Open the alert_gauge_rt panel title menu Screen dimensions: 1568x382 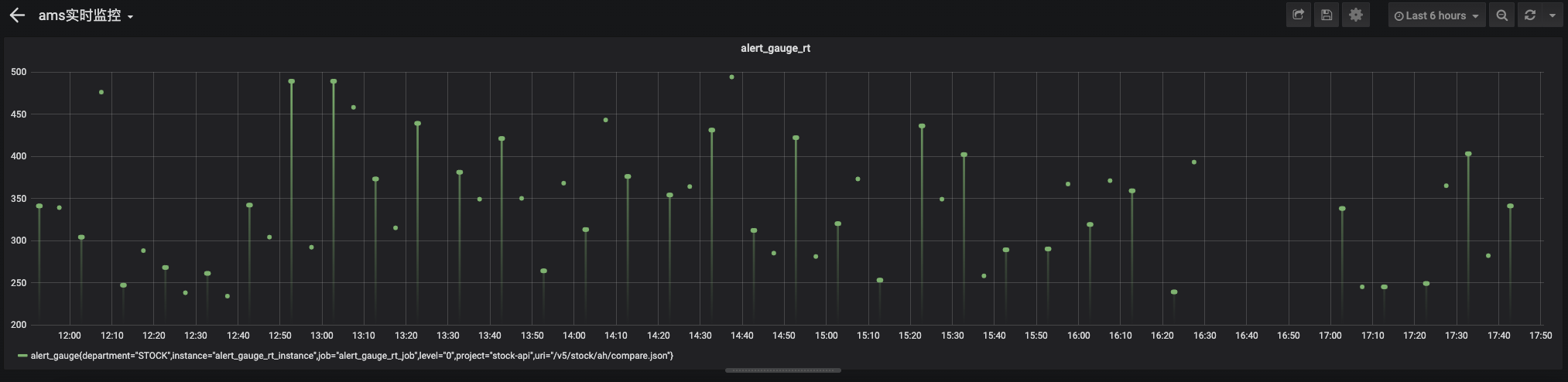(775, 48)
